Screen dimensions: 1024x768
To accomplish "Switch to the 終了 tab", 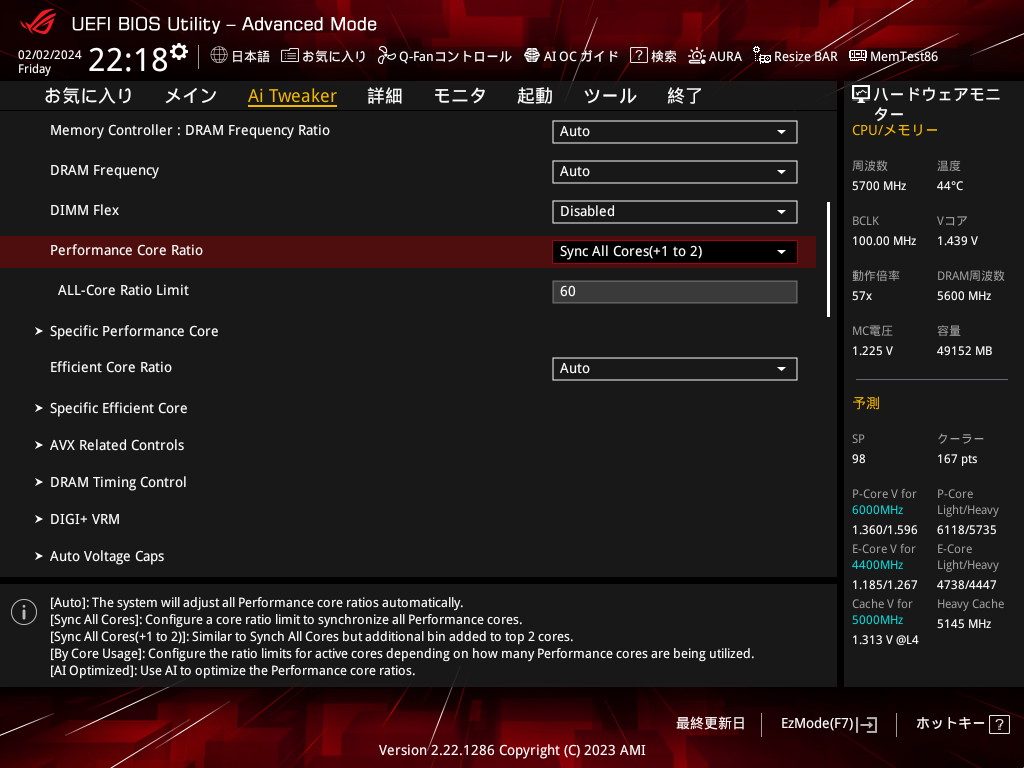I will click(684, 96).
